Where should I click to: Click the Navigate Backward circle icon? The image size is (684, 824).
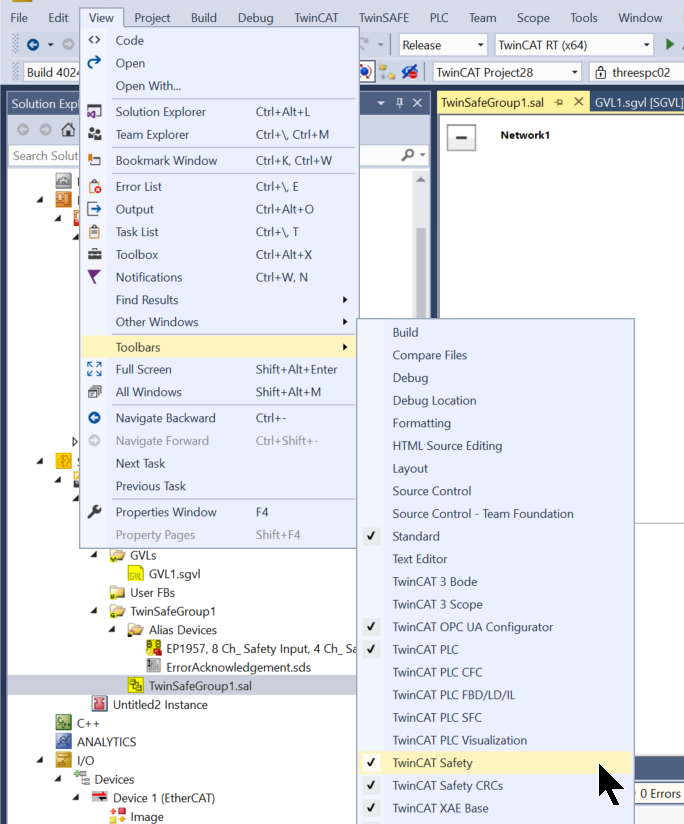click(95, 417)
